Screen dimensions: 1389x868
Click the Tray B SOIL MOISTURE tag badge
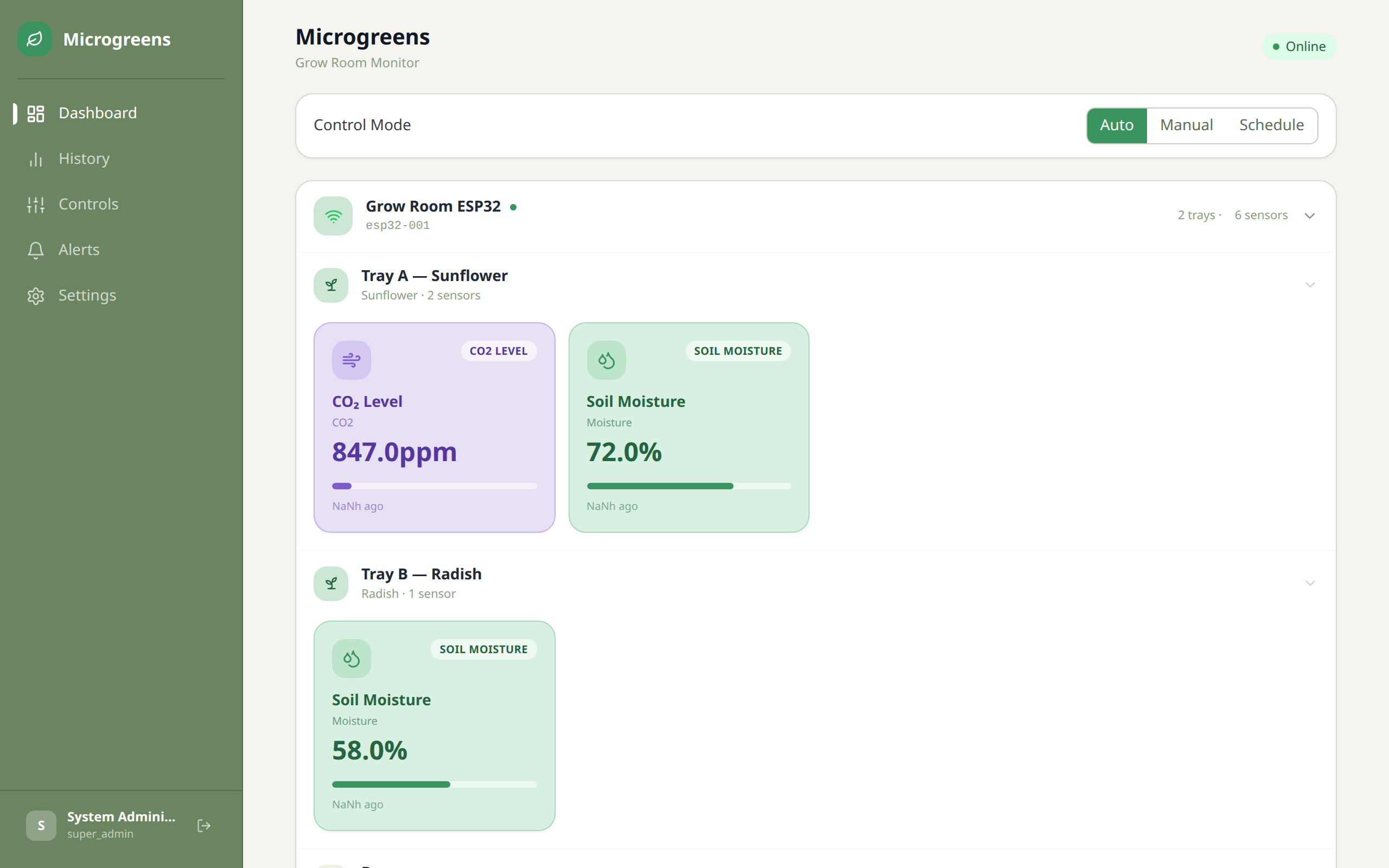click(483, 649)
